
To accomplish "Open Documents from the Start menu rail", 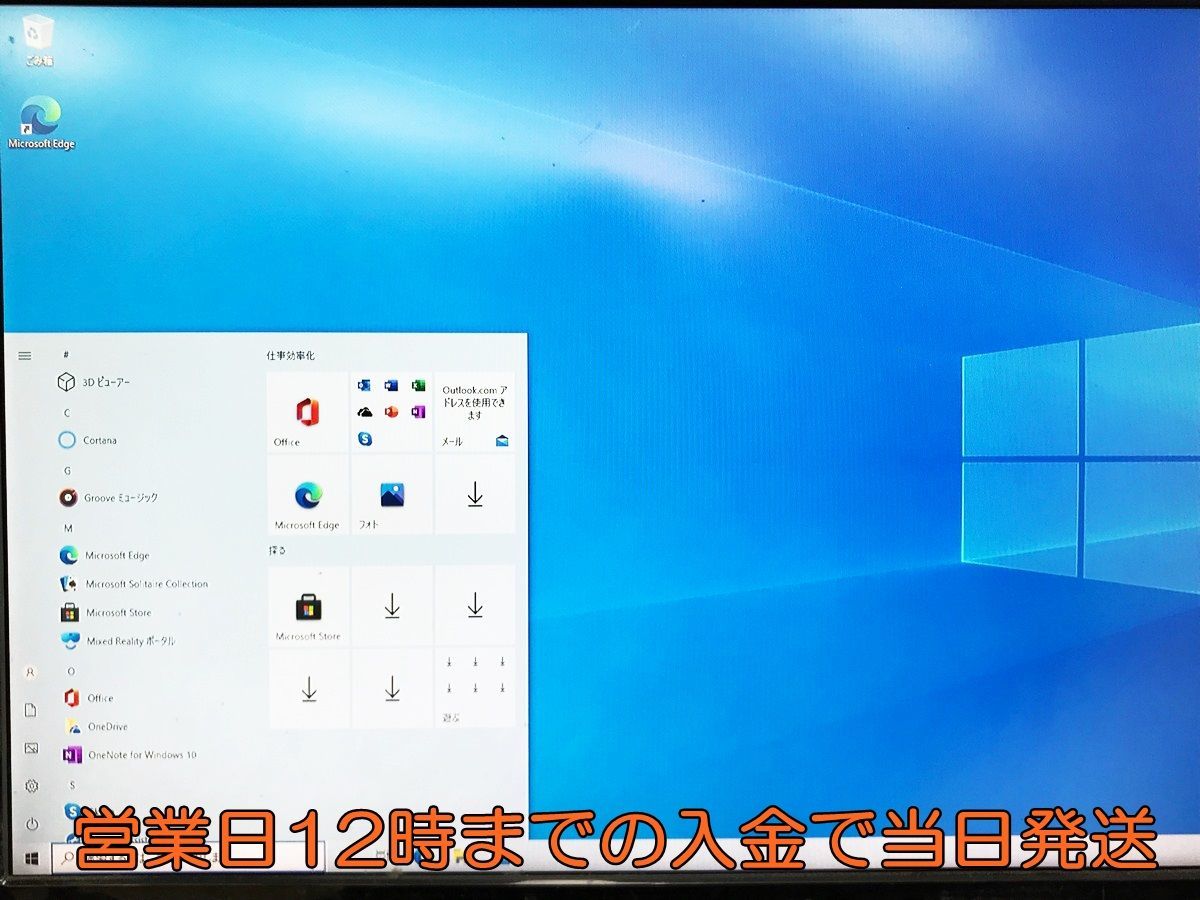I will 31,710.
